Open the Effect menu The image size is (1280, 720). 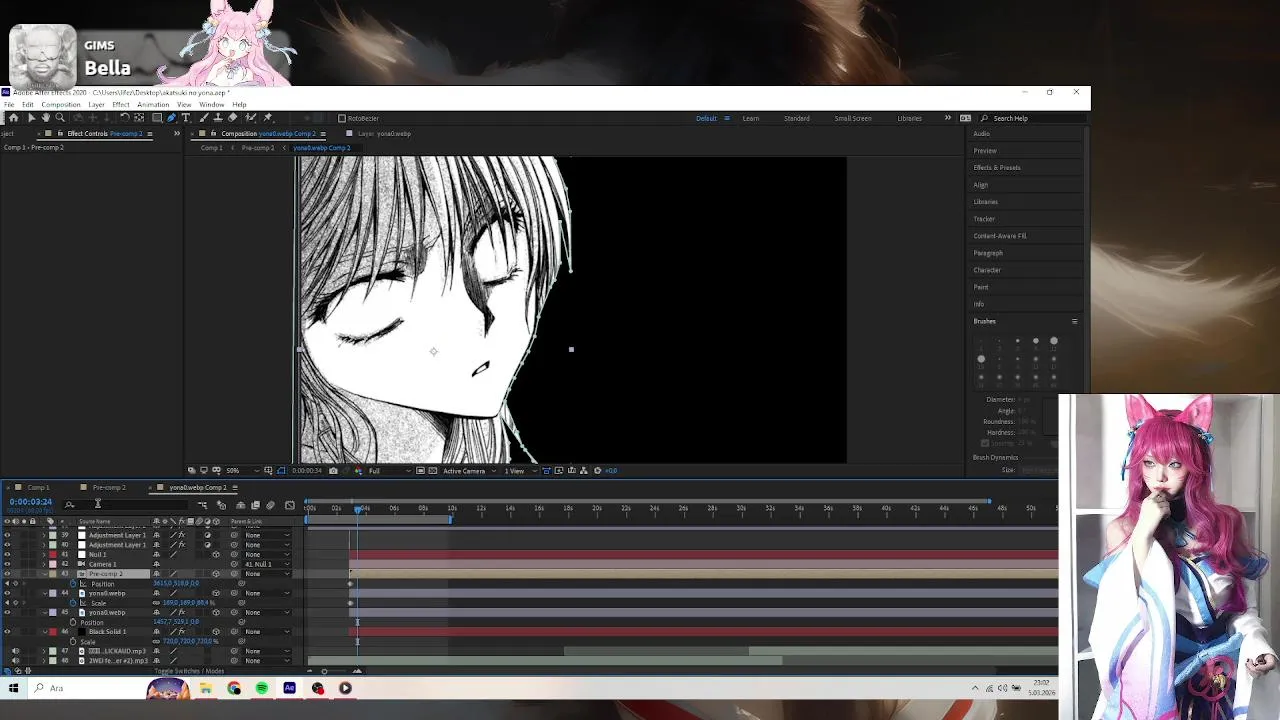(x=121, y=104)
